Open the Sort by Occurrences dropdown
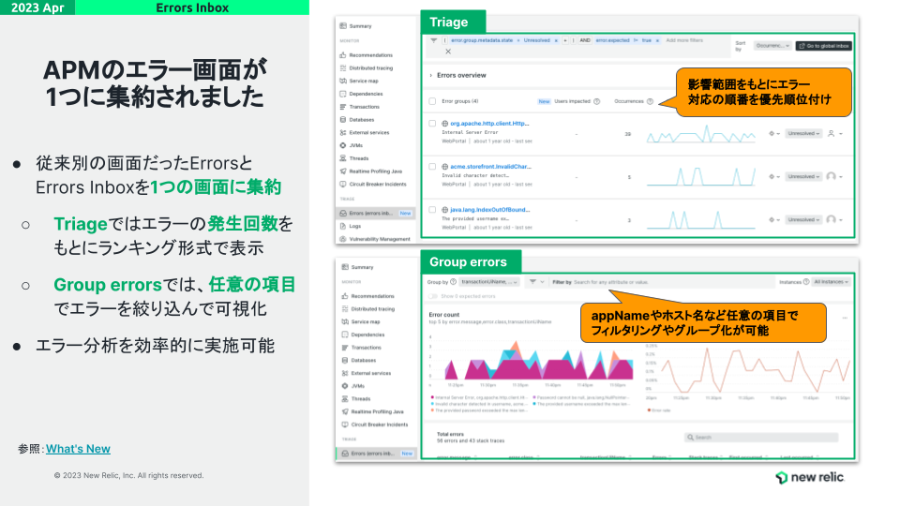The image size is (900, 506). (772, 45)
